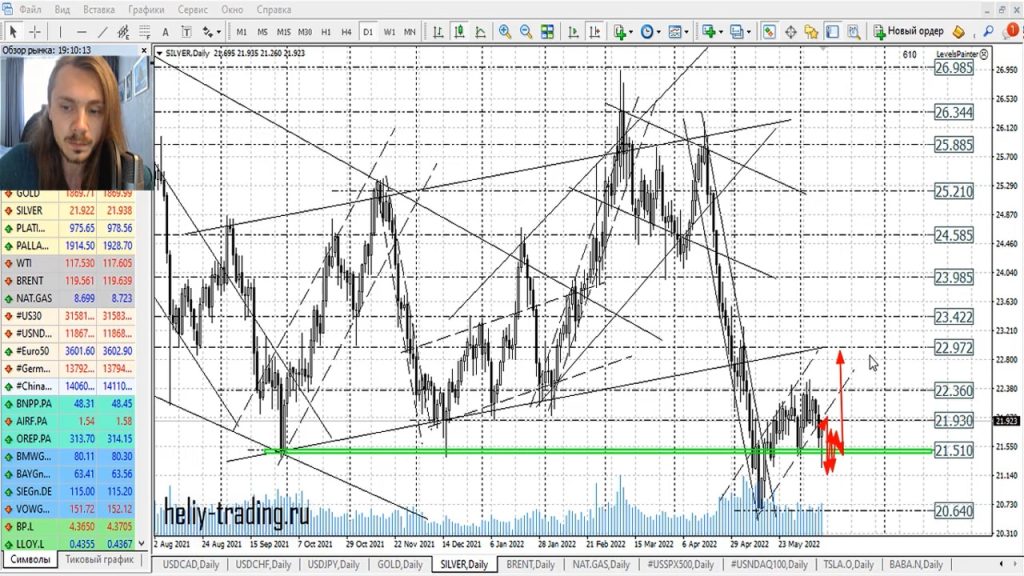Viewport: 1024px width, 576px height.
Task: Open the search magnifier icon
Action: (988, 31)
